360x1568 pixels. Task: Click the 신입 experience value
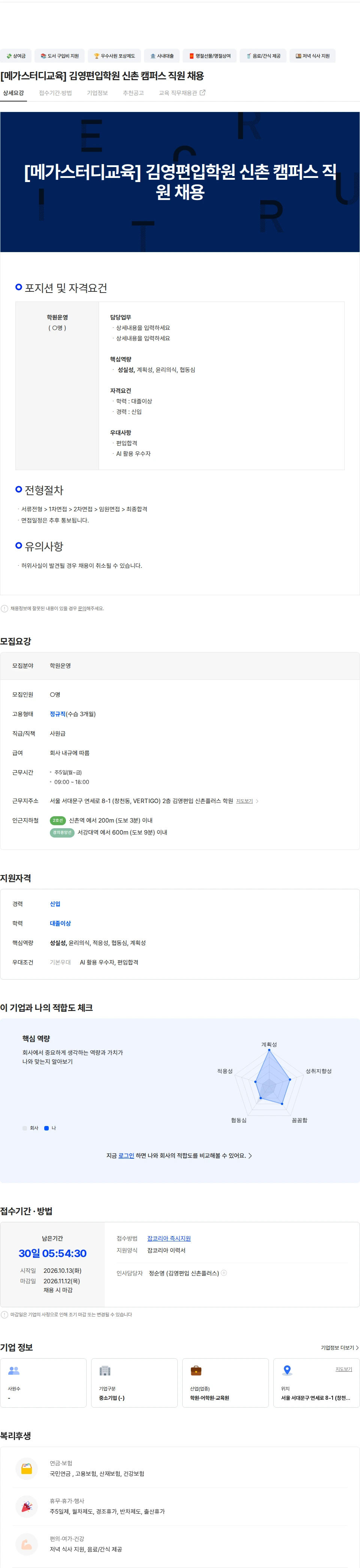click(x=55, y=904)
